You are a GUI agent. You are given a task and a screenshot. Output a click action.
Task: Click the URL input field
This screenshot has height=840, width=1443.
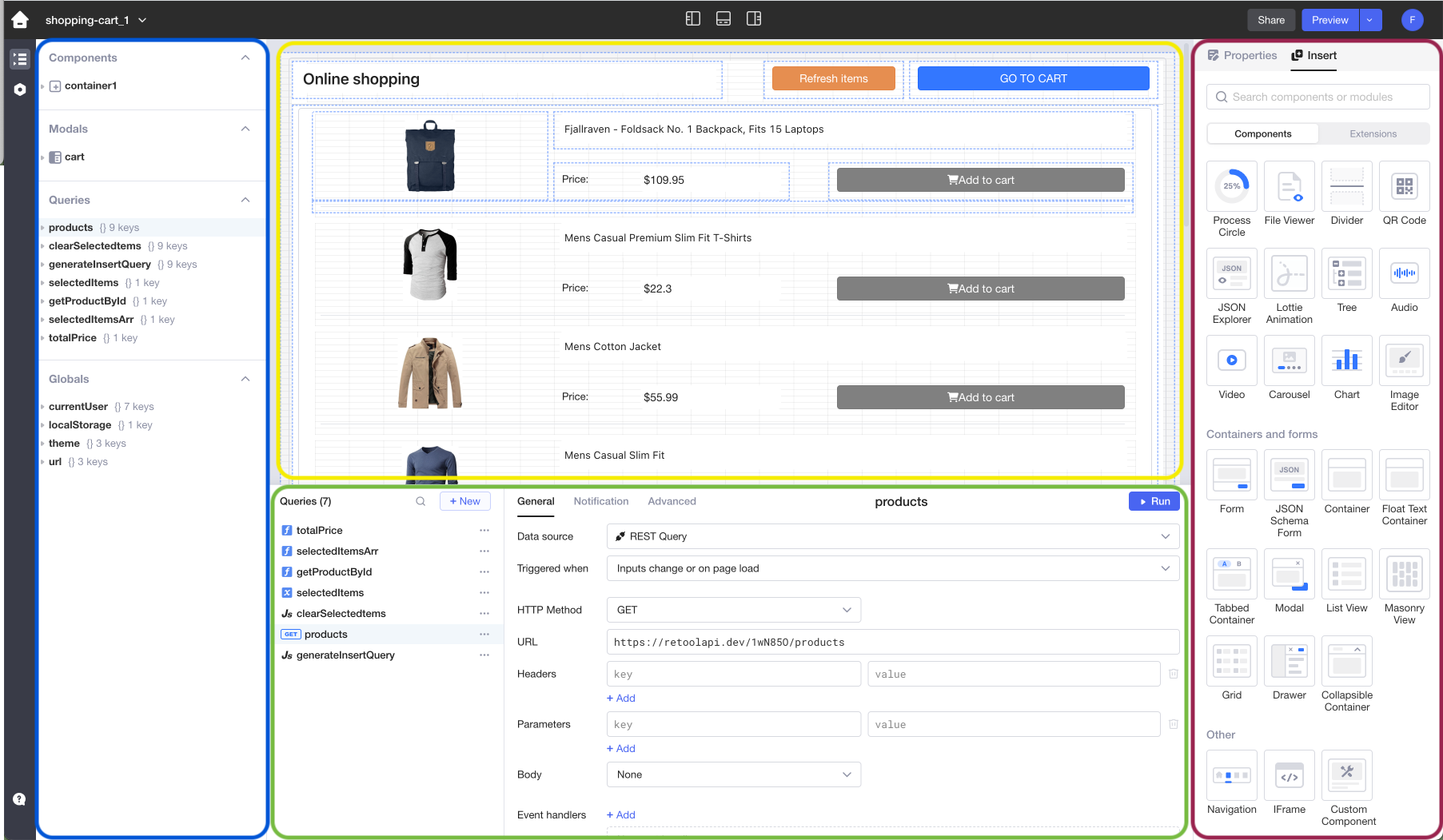(x=892, y=643)
